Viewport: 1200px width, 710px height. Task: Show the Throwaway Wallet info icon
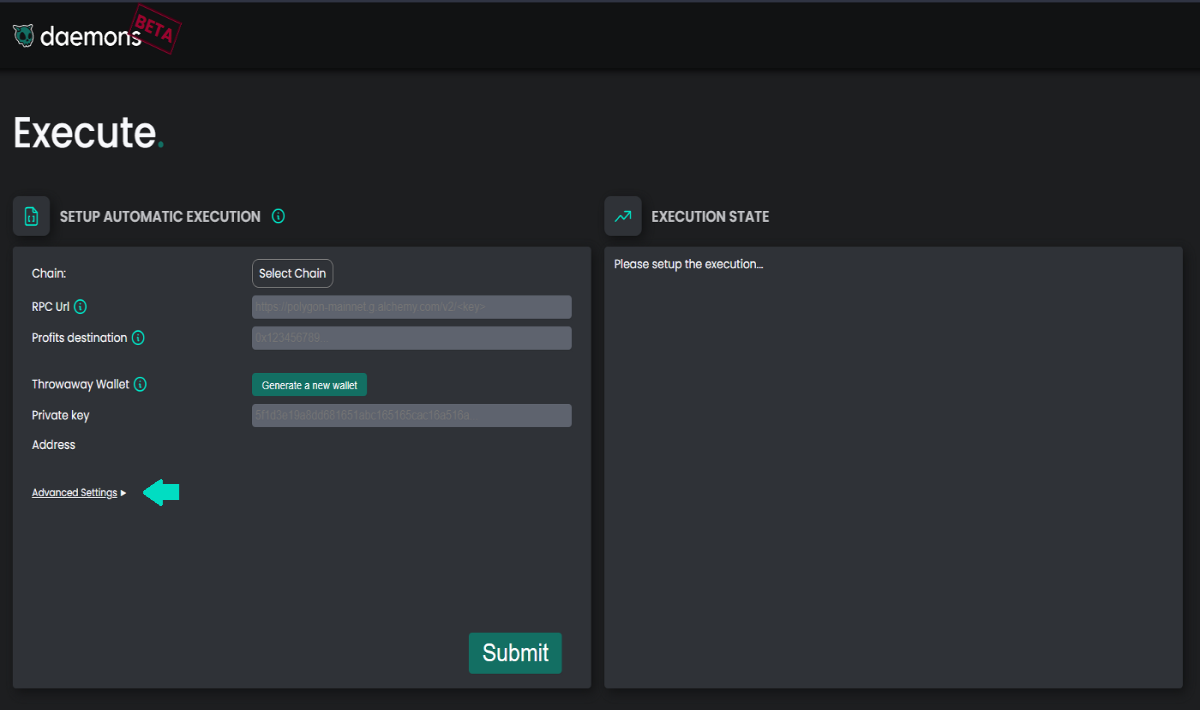[141, 384]
